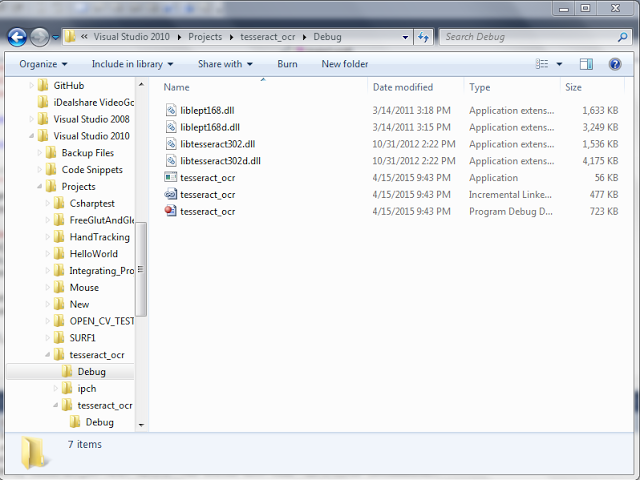Open the address bar history dropdown
The height and width of the screenshot is (480, 640).
point(405,37)
